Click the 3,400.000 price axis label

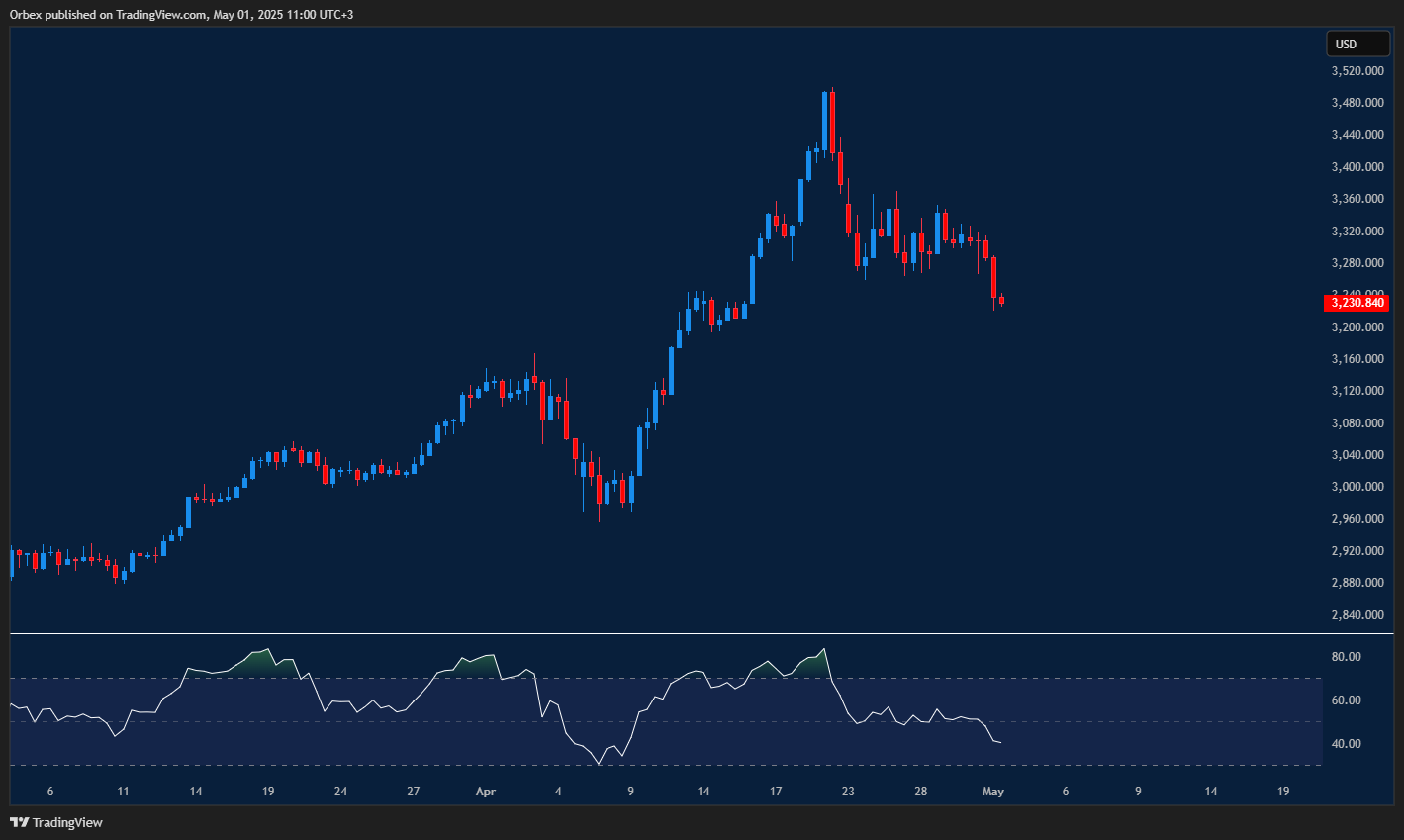(1357, 167)
